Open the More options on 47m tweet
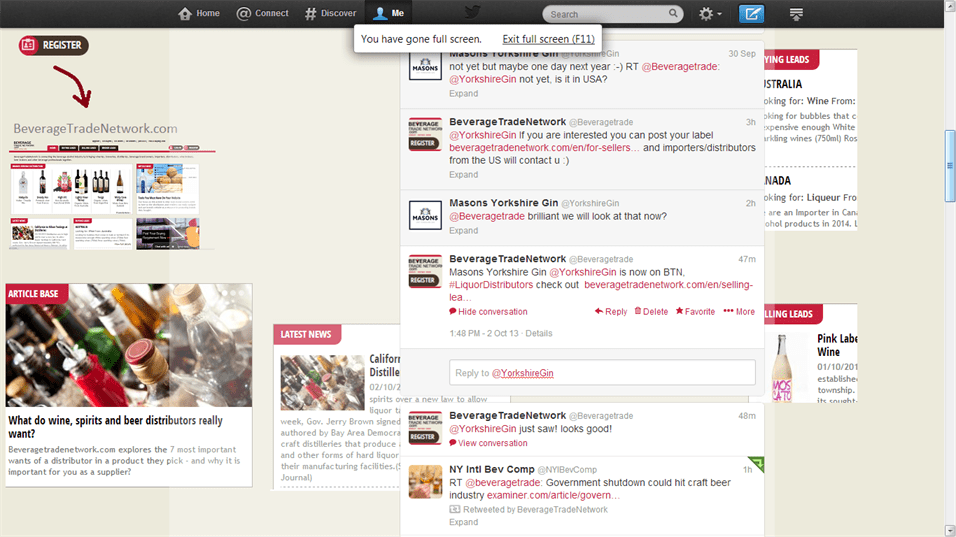956x537 pixels. click(739, 311)
